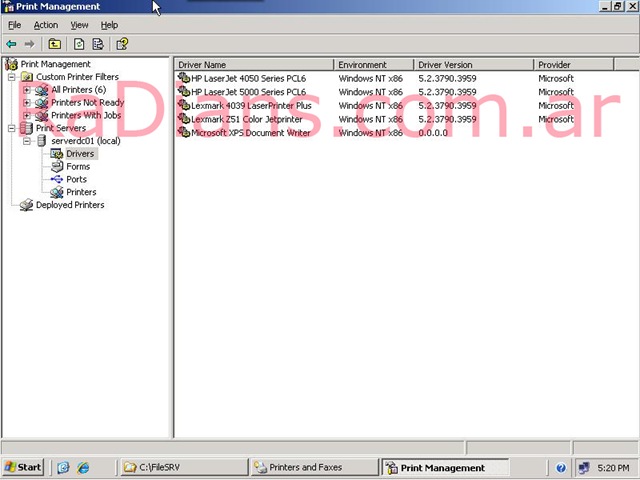Select the Forms node in the tree

(x=77, y=166)
